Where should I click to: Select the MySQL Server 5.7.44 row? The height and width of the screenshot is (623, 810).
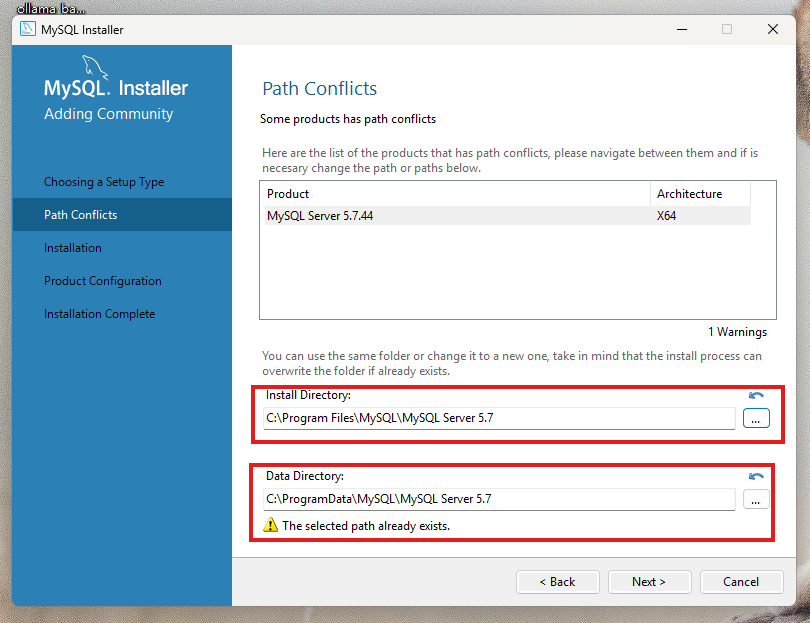(508, 215)
